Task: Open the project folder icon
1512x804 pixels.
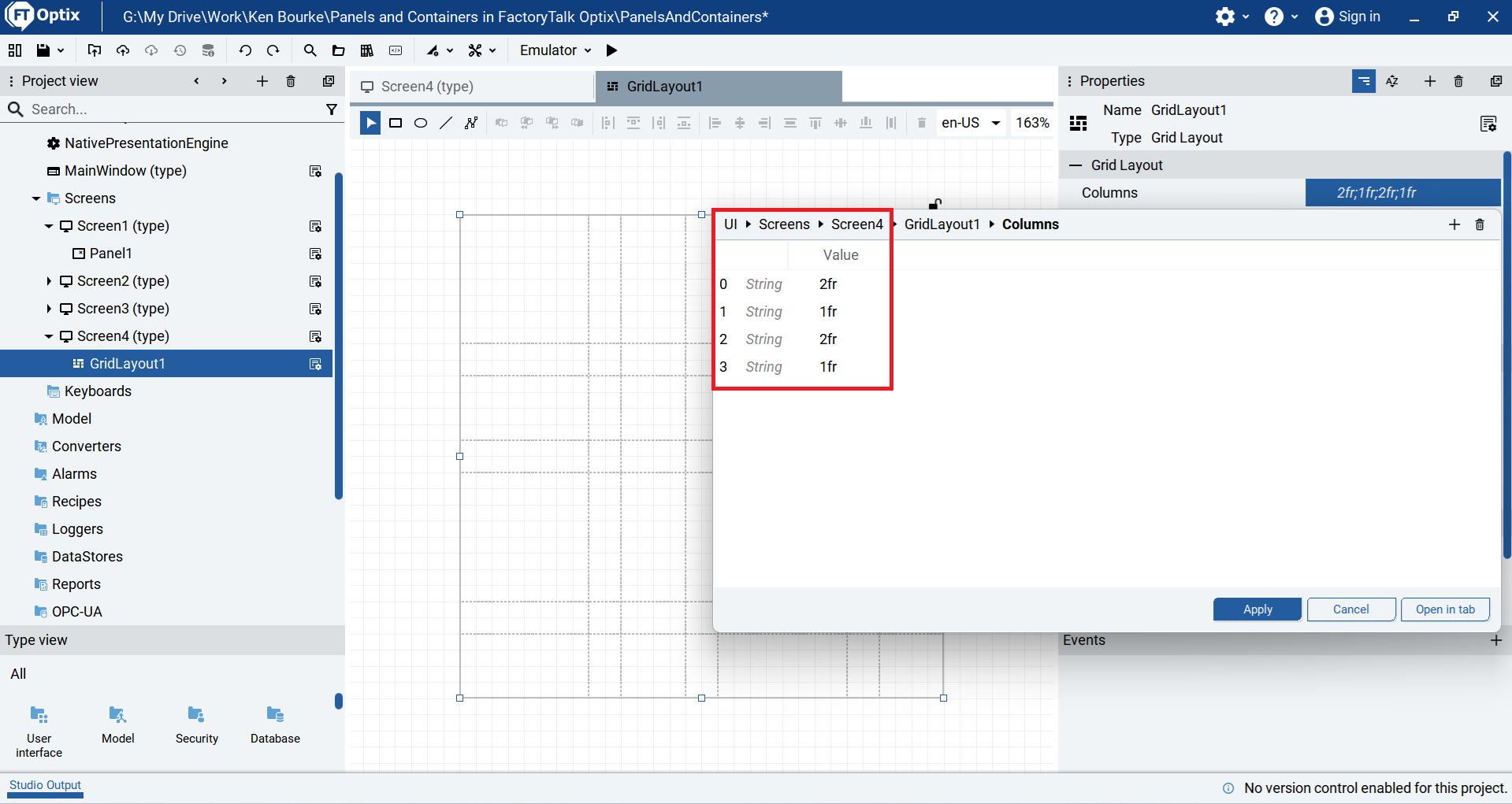Action: point(338,50)
